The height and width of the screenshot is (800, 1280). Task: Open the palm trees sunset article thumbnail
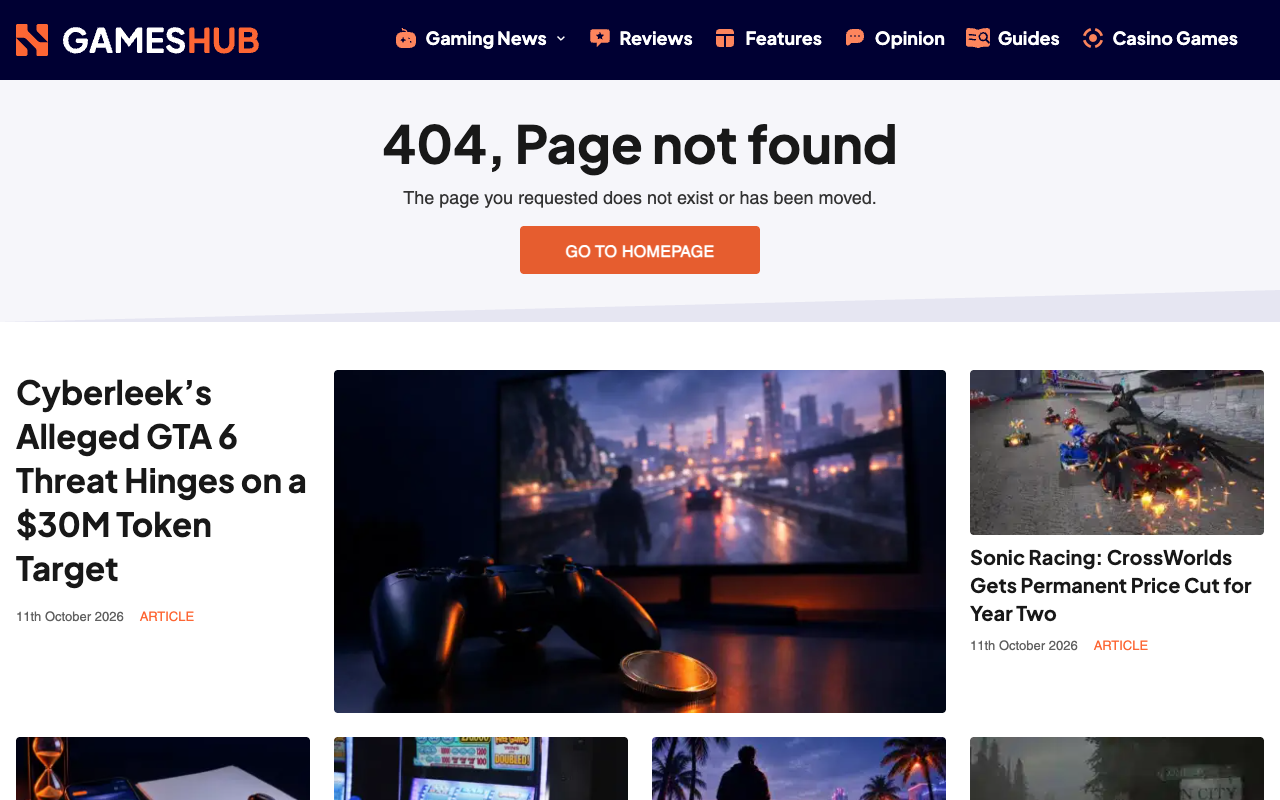click(x=799, y=768)
